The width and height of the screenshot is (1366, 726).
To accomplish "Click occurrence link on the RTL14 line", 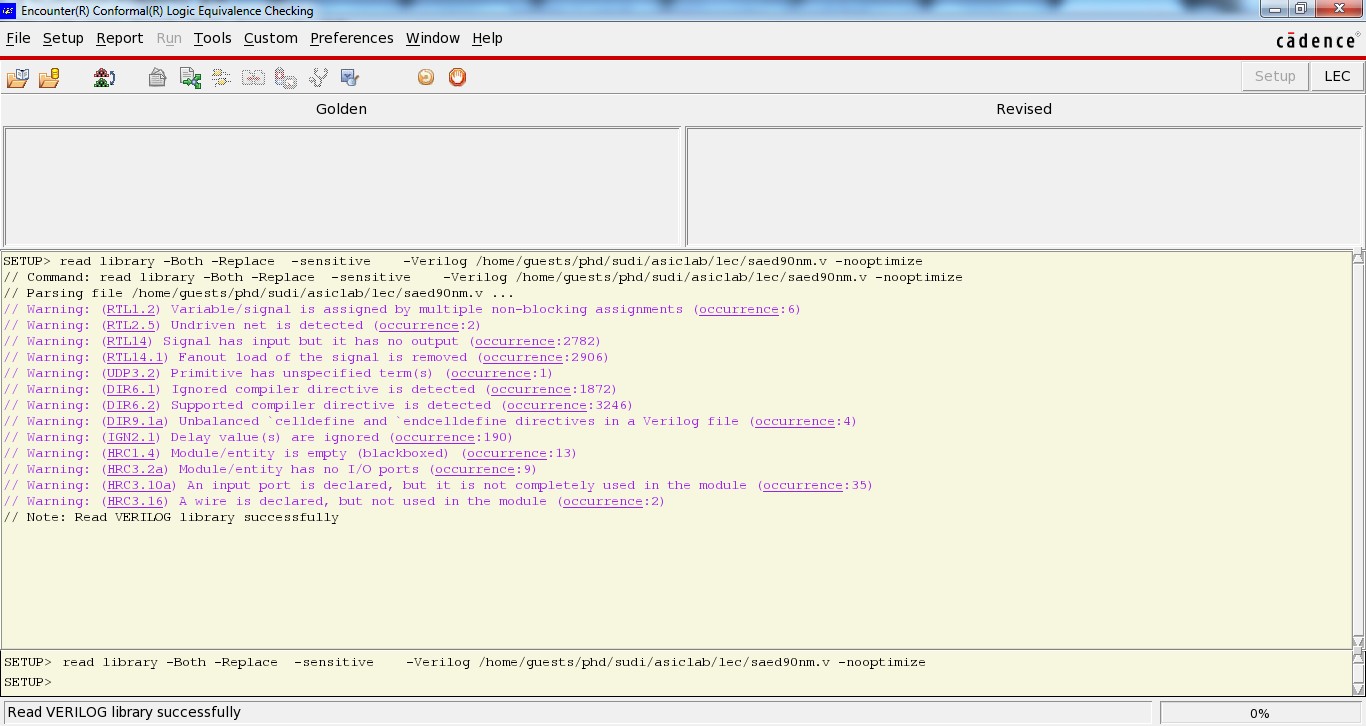I will coord(514,341).
